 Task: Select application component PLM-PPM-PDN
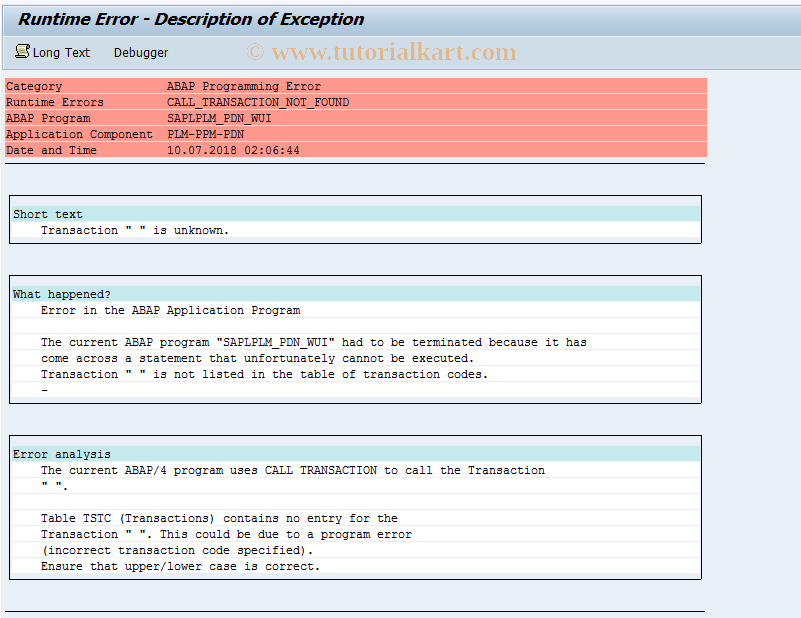pos(205,134)
